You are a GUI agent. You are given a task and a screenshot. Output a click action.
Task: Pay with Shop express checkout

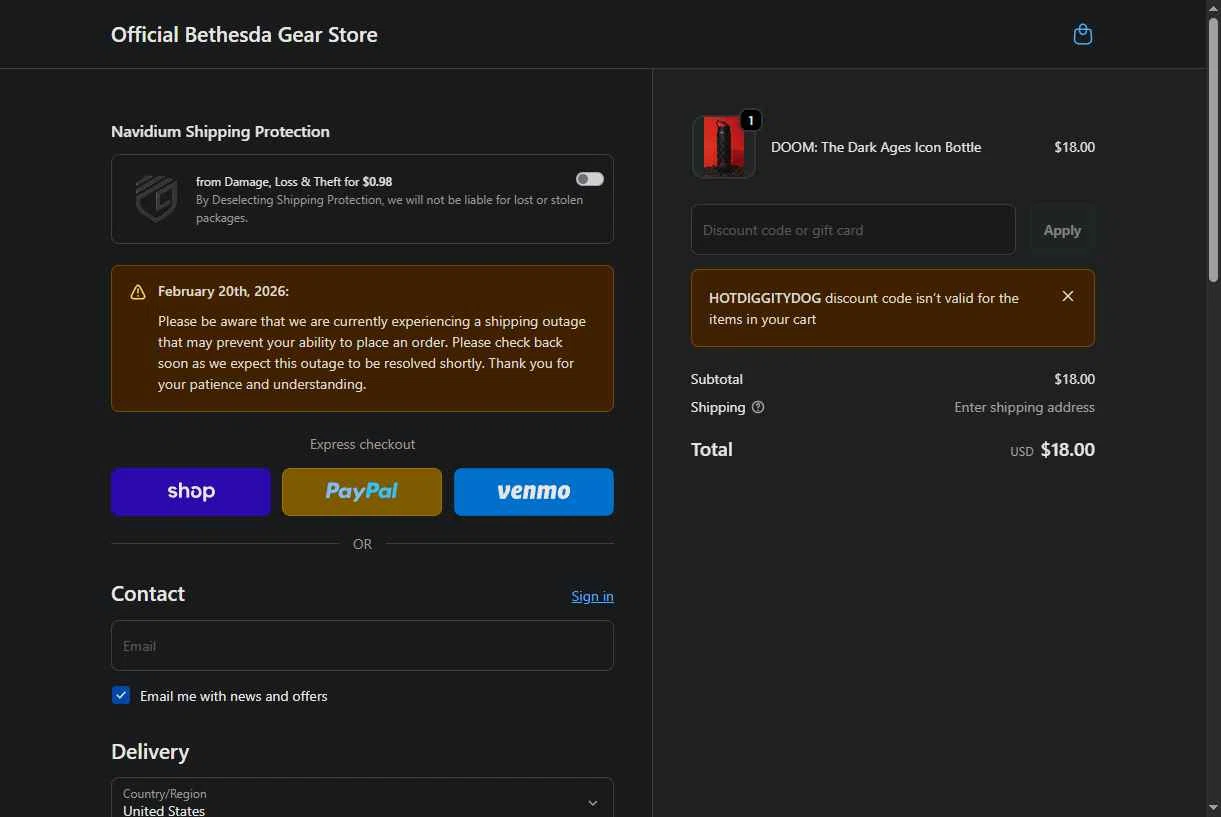click(191, 492)
